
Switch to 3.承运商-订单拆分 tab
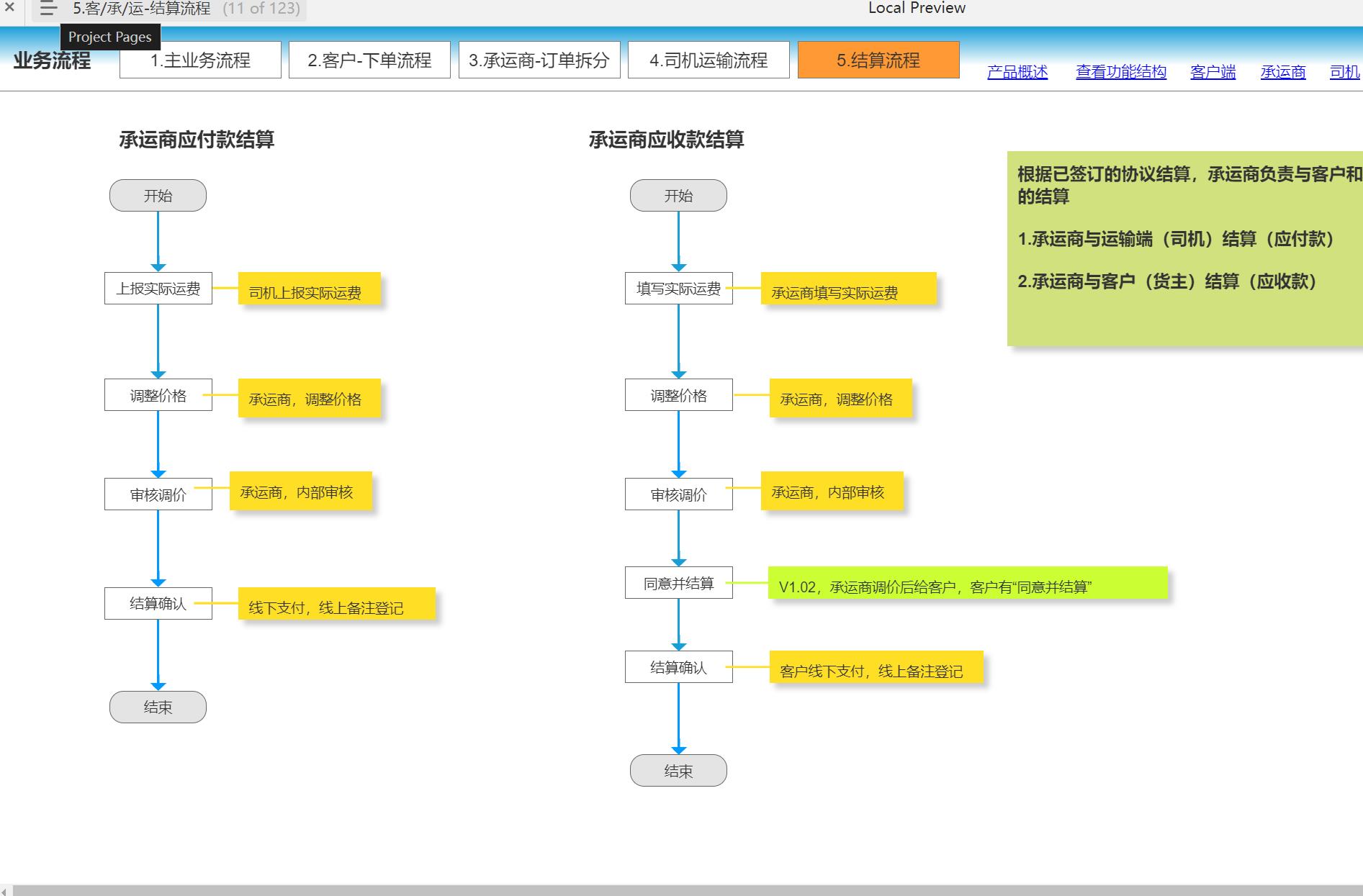(x=539, y=60)
